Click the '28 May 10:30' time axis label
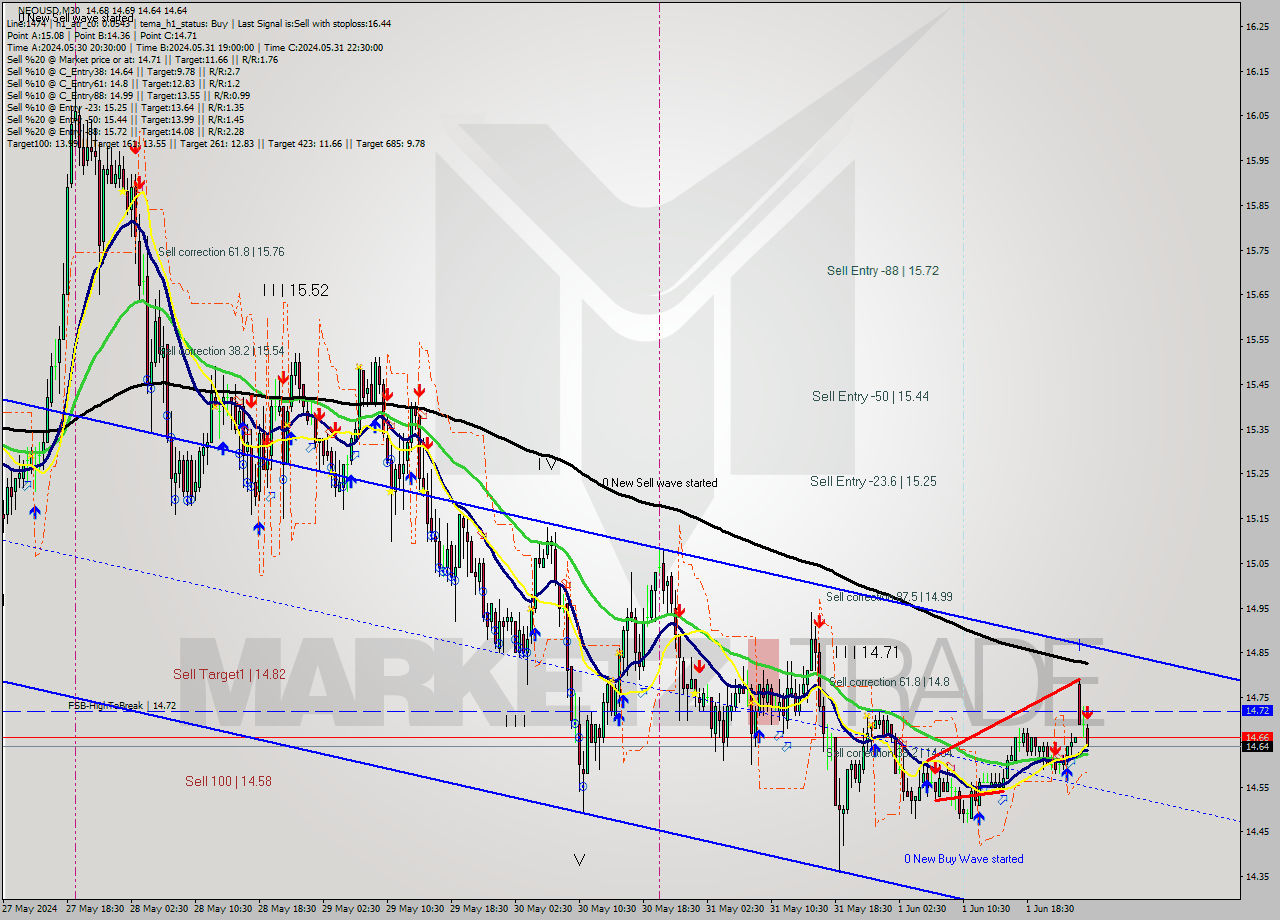 coord(225,909)
